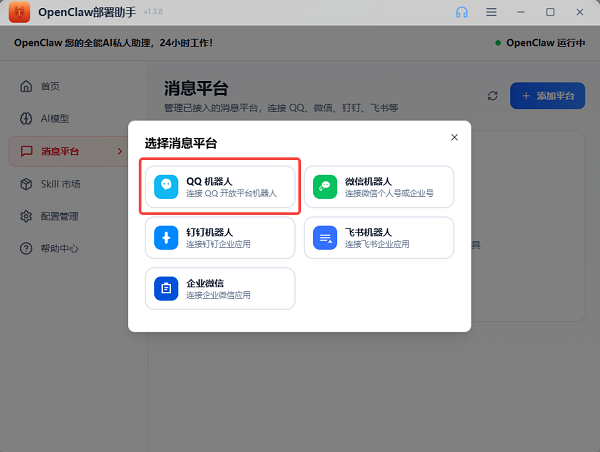Open AI模型 in the sidebar
This screenshot has height=452, width=600.
click(x=75, y=119)
